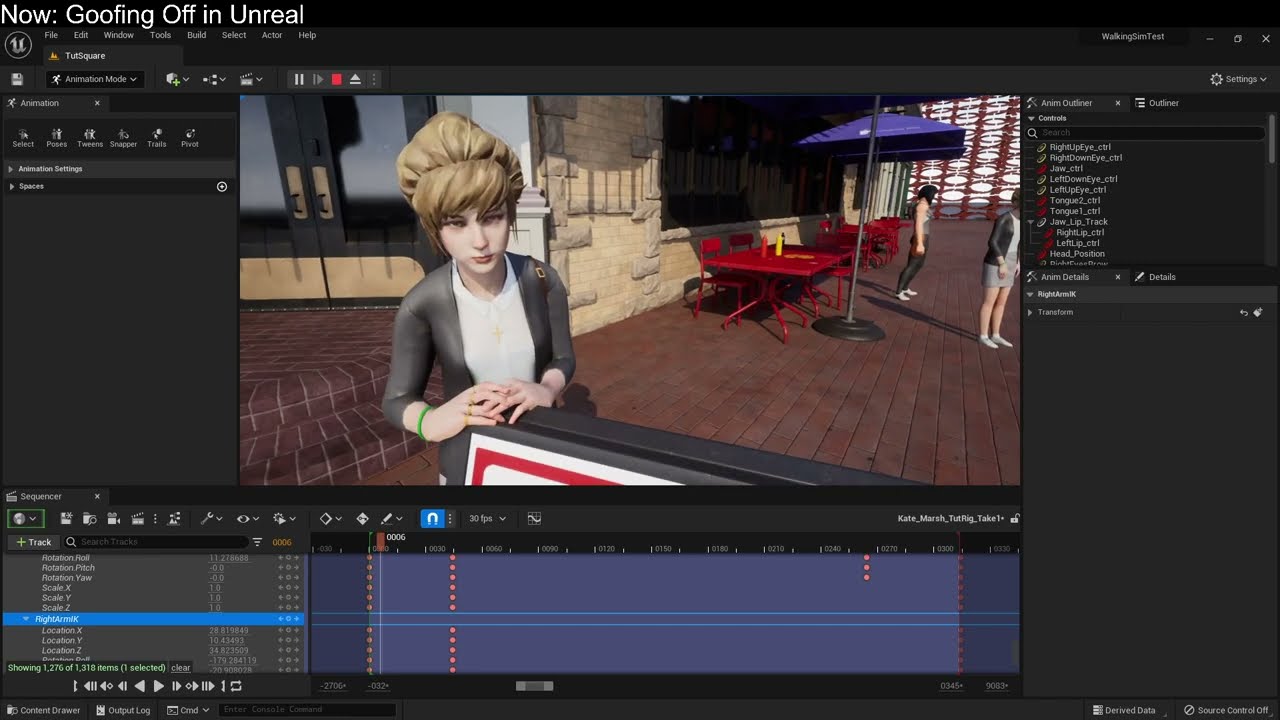This screenshot has height=720, width=1280.
Task: Open the Window menu
Action: (118, 35)
